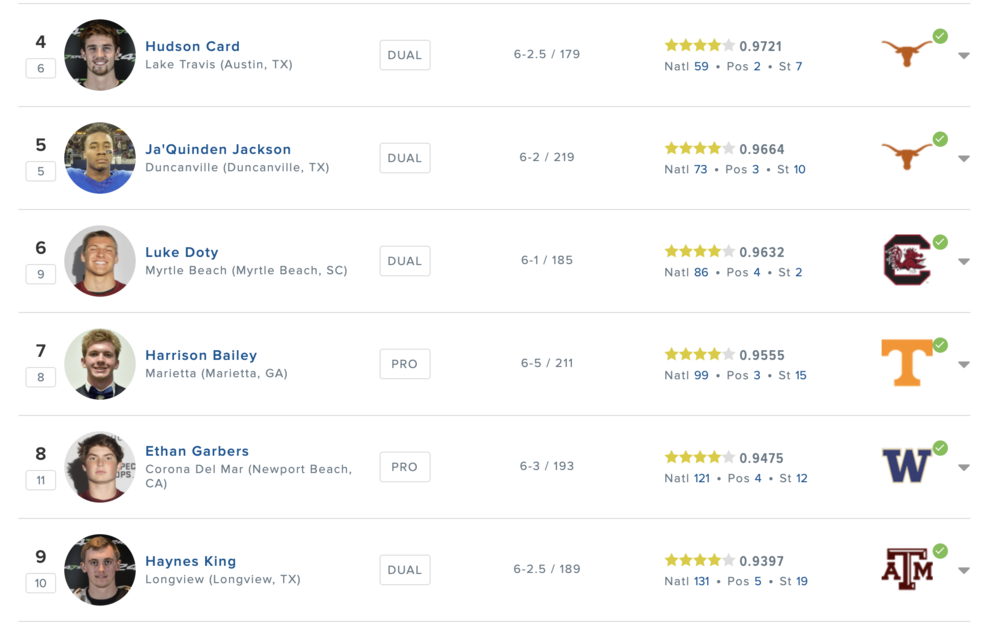Go to Luke Doty's profile page

181,252
